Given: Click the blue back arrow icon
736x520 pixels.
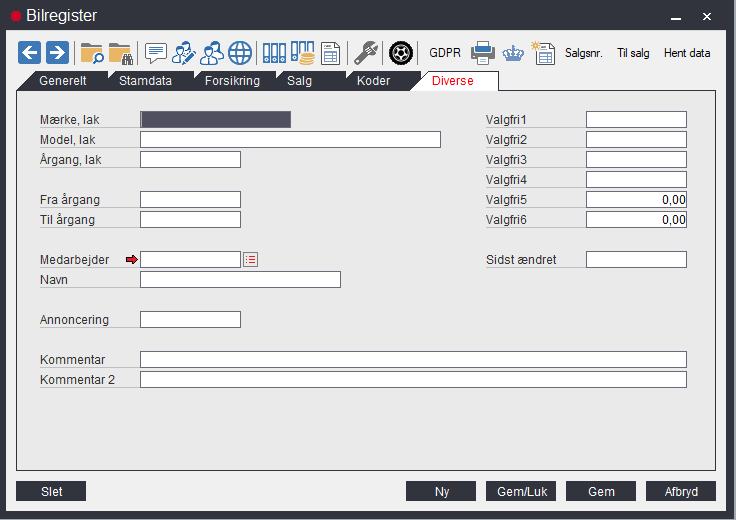Looking at the screenshot, I should click(30, 53).
